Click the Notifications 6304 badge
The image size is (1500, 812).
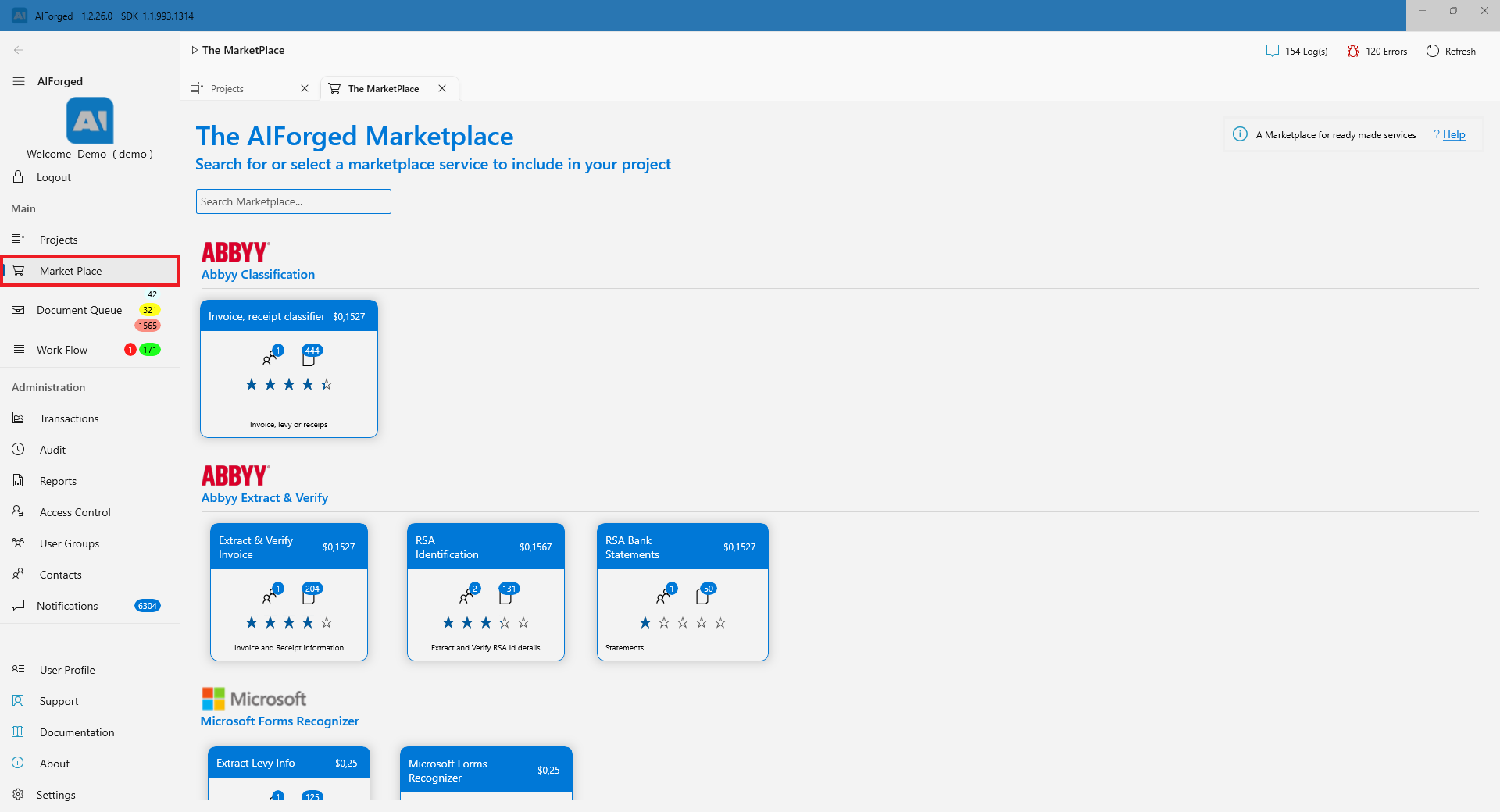(x=148, y=606)
